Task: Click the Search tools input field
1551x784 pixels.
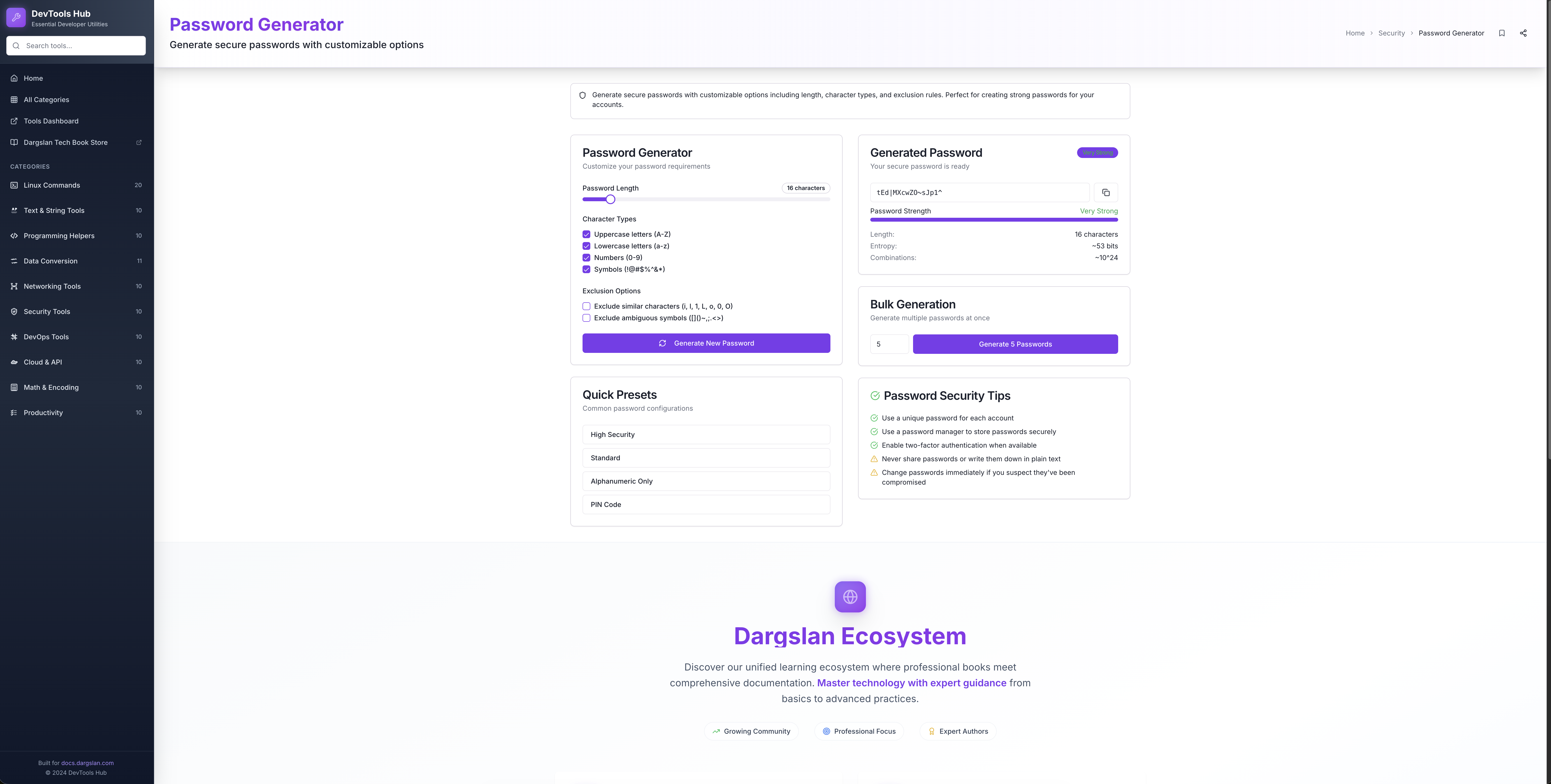Action: pos(81,46)
